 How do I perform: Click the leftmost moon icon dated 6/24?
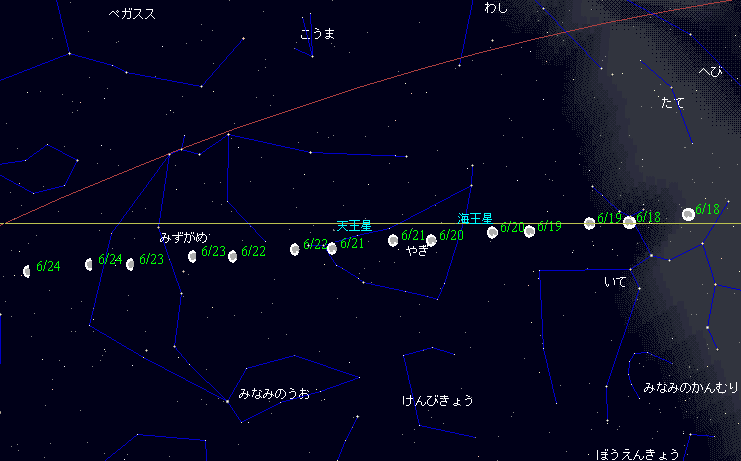tap(27, 271)
